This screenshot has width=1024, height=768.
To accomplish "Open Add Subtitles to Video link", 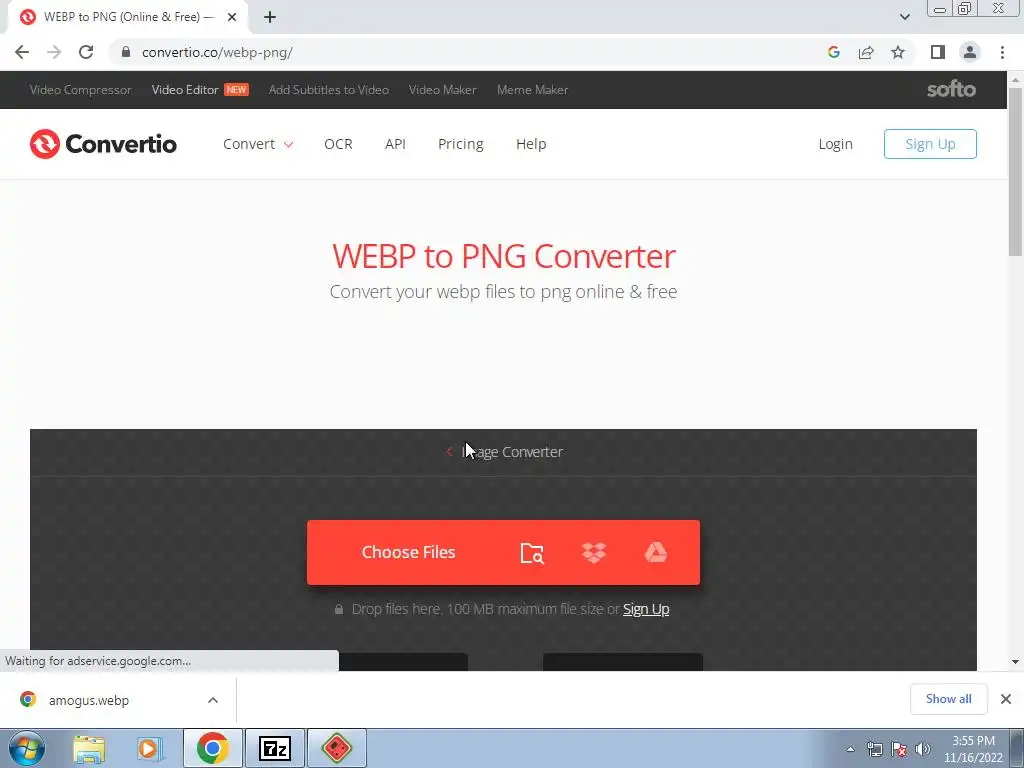I will (328, 90).
